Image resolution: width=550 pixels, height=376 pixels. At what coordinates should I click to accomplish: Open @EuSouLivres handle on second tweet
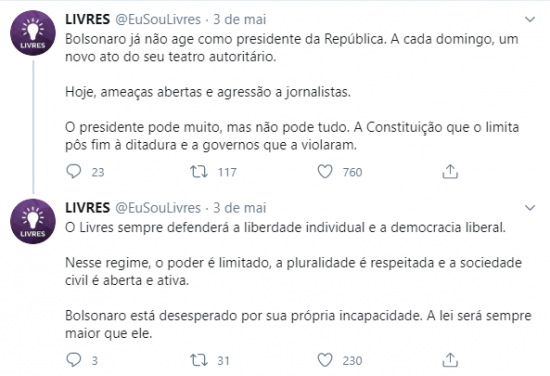(158, 208)
